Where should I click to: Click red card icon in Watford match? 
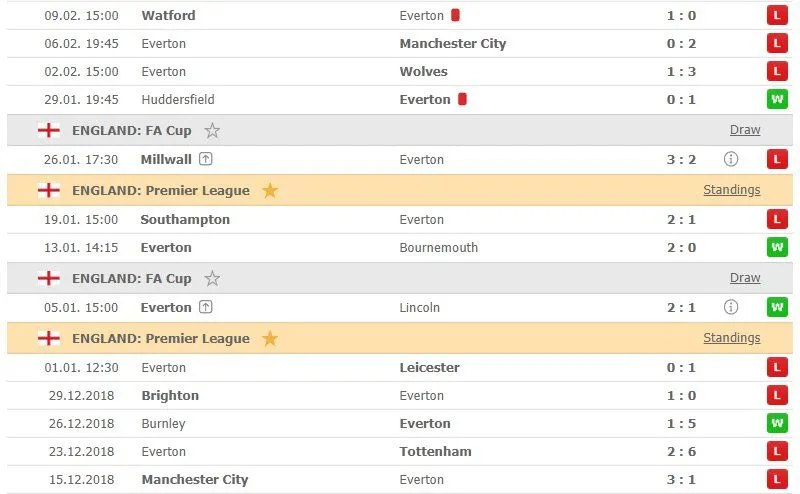(x=455, y=15)
